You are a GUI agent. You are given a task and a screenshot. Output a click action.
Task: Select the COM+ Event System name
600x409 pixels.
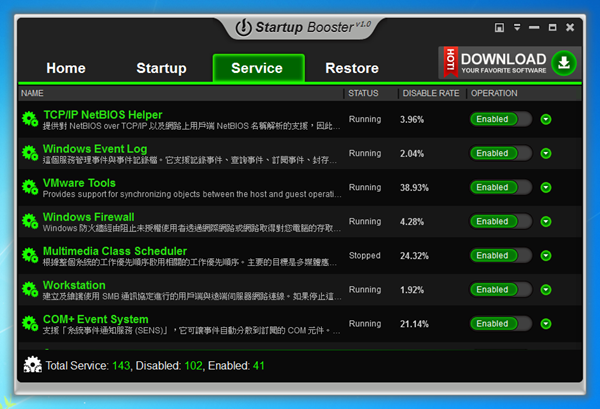pyautogui.click(x=96, y=319)
